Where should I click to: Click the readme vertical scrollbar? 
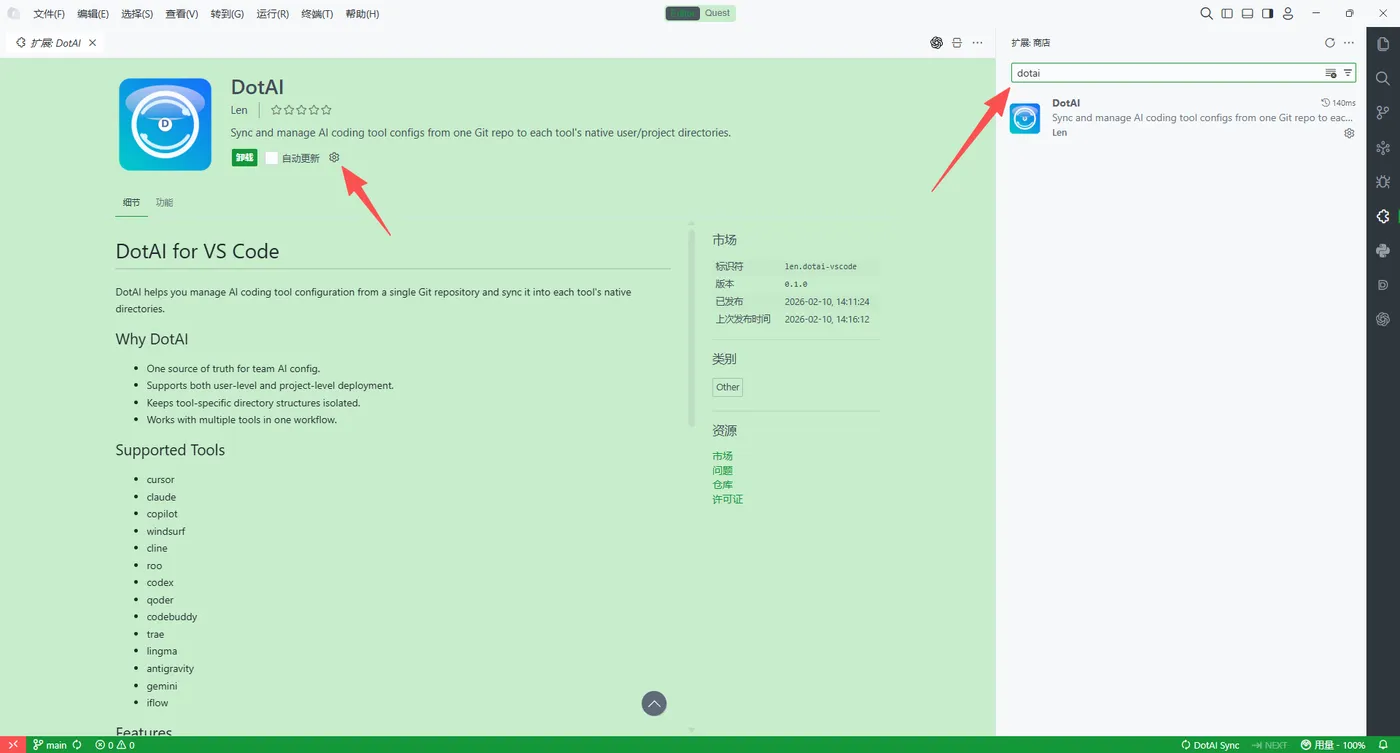coord(691,328)
